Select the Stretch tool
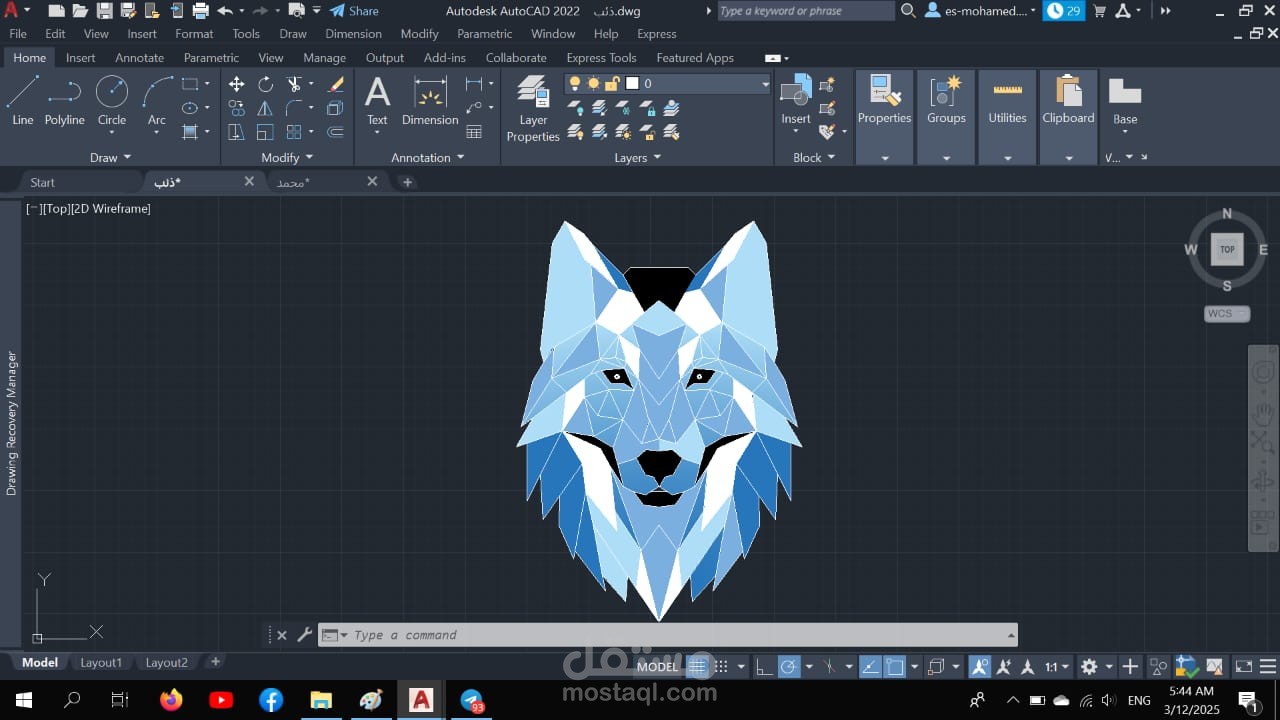 click(x=237, y=132)
